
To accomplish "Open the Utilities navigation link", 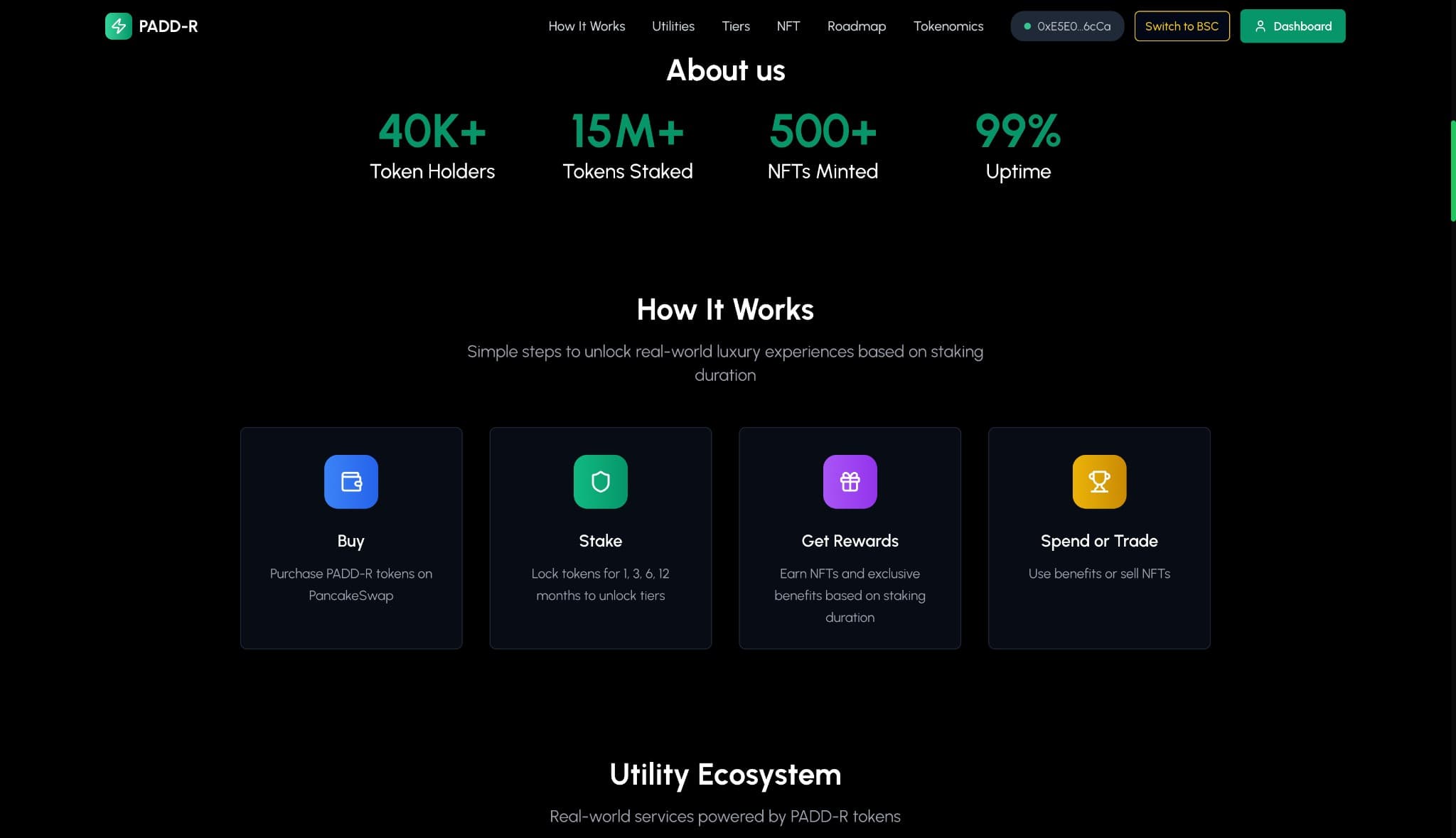I will 673,26.
